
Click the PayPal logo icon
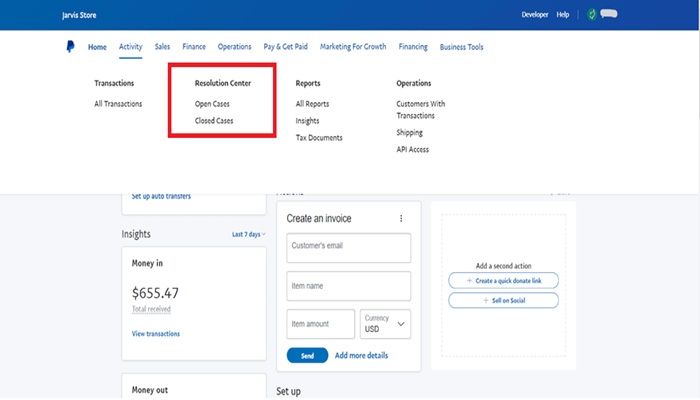click(70, 46)
